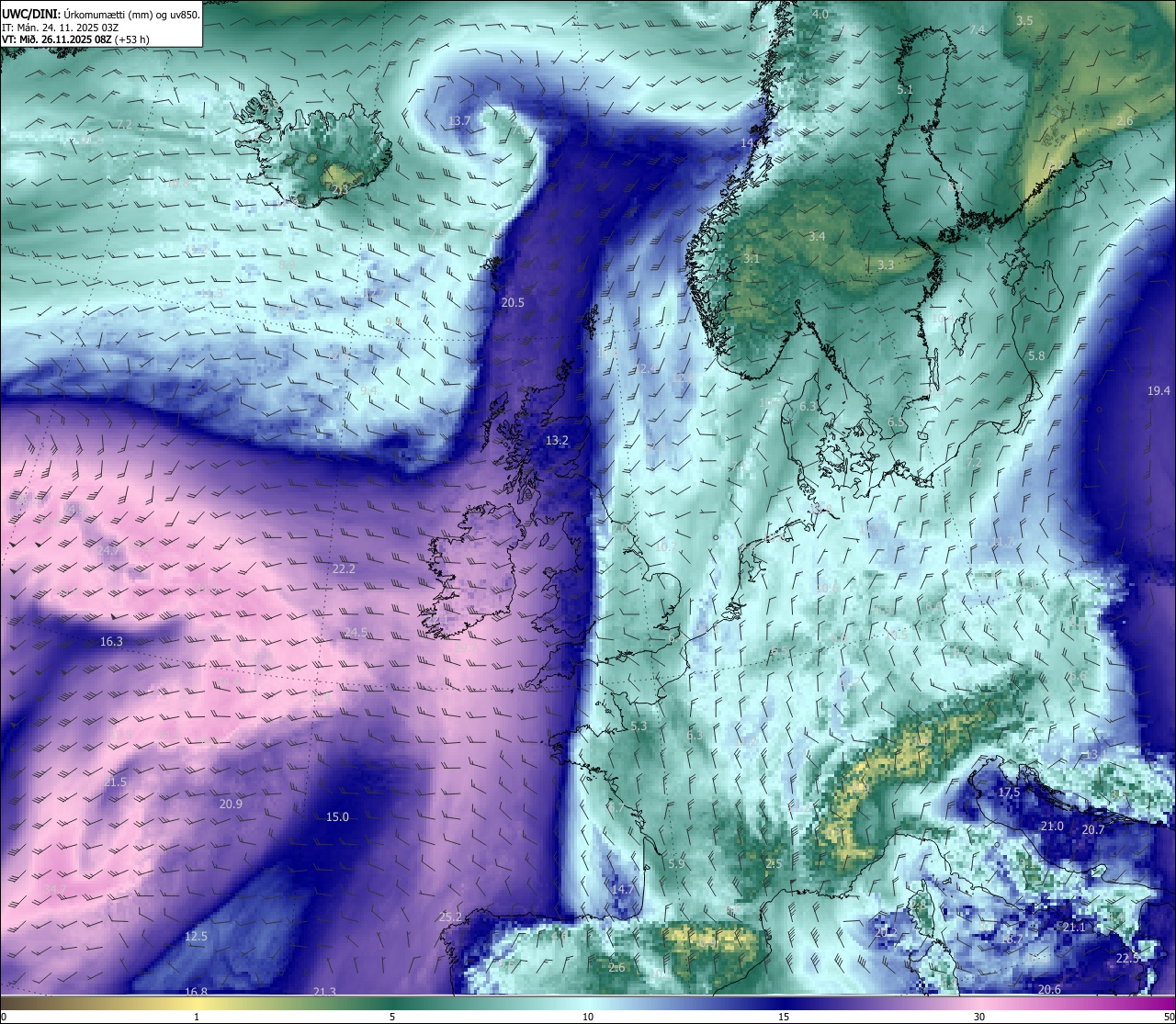This screenshot has height=1024, width=1176.
Task: Click the 5.8 value label
Action: point(1036,356)
